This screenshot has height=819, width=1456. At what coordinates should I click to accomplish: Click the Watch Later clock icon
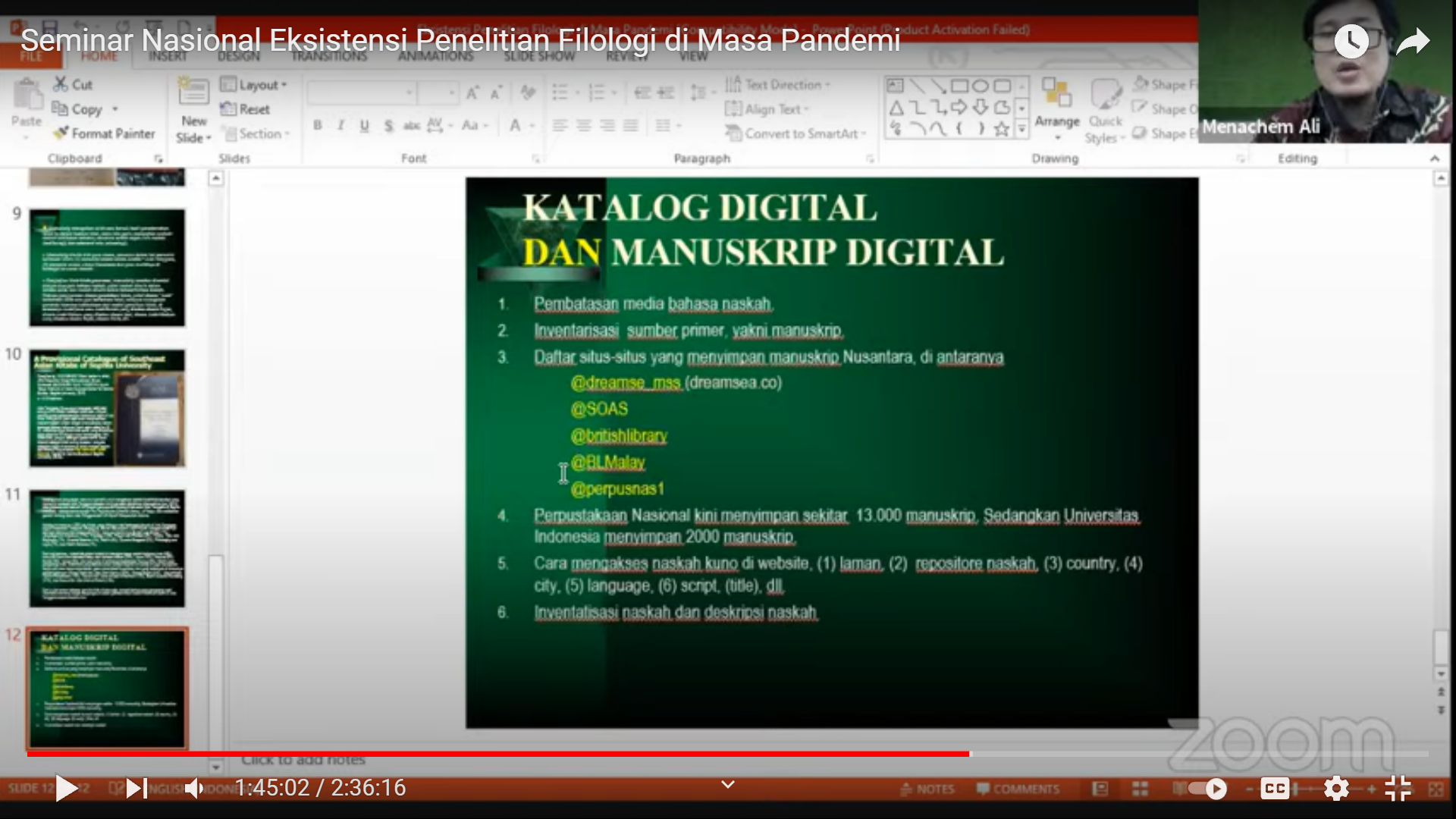[1351, 42]
